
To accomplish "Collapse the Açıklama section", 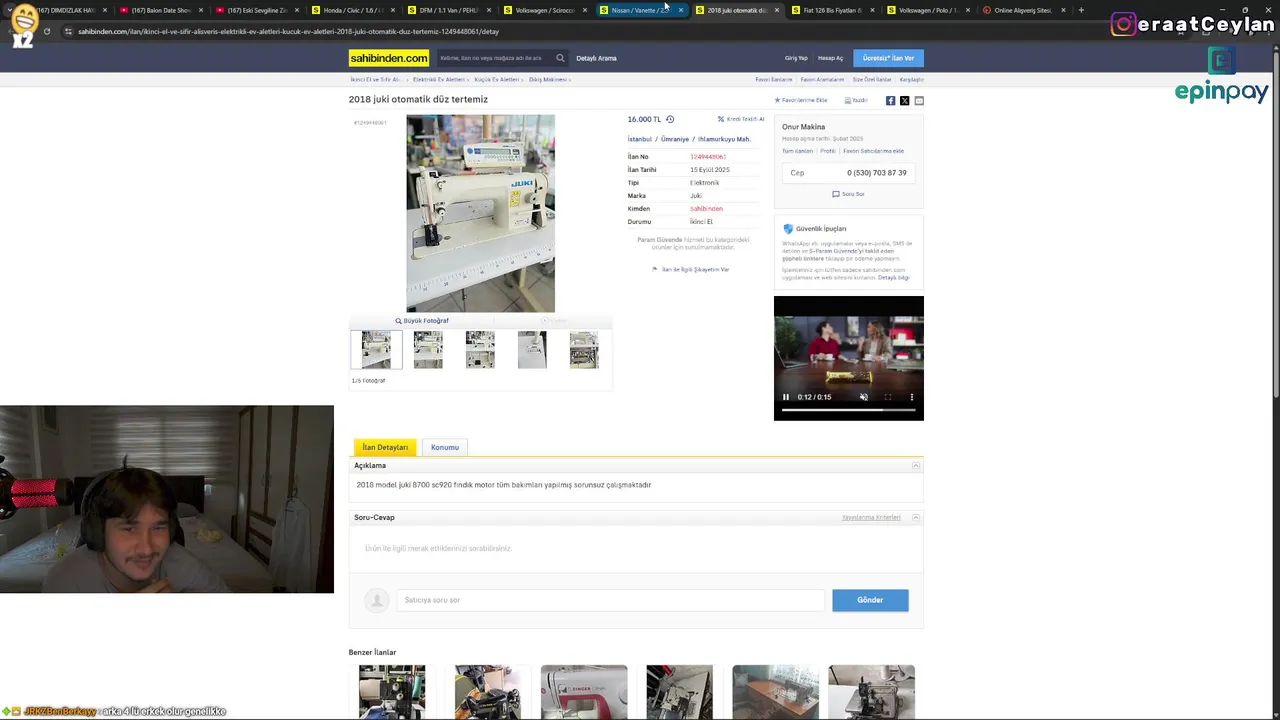I will click(915, 466).
